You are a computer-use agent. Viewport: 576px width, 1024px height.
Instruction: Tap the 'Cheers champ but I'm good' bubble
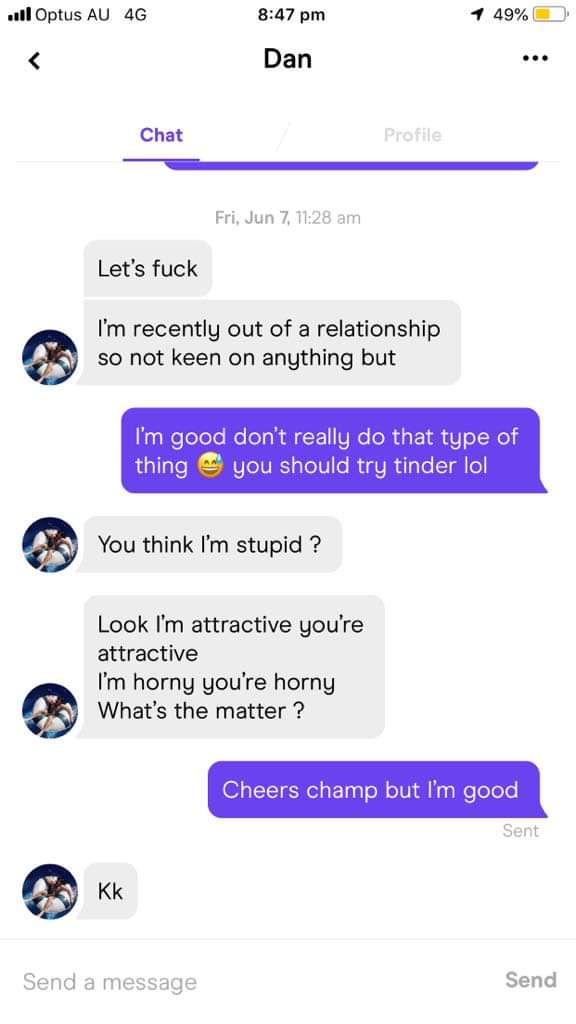coord(374,790)
